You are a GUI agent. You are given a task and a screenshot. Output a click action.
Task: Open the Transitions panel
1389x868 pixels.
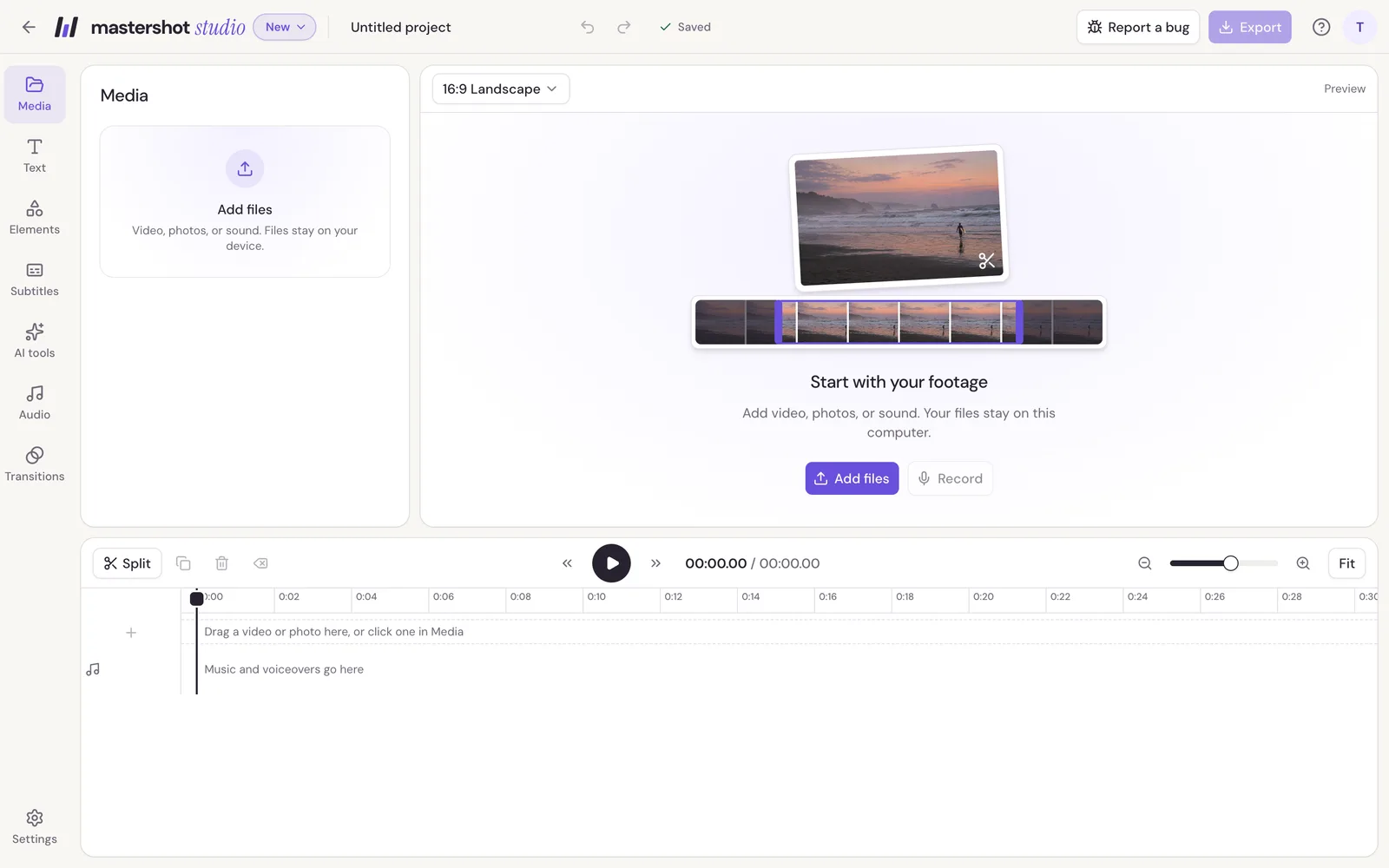pyautogui.click(x=35, y=464)
